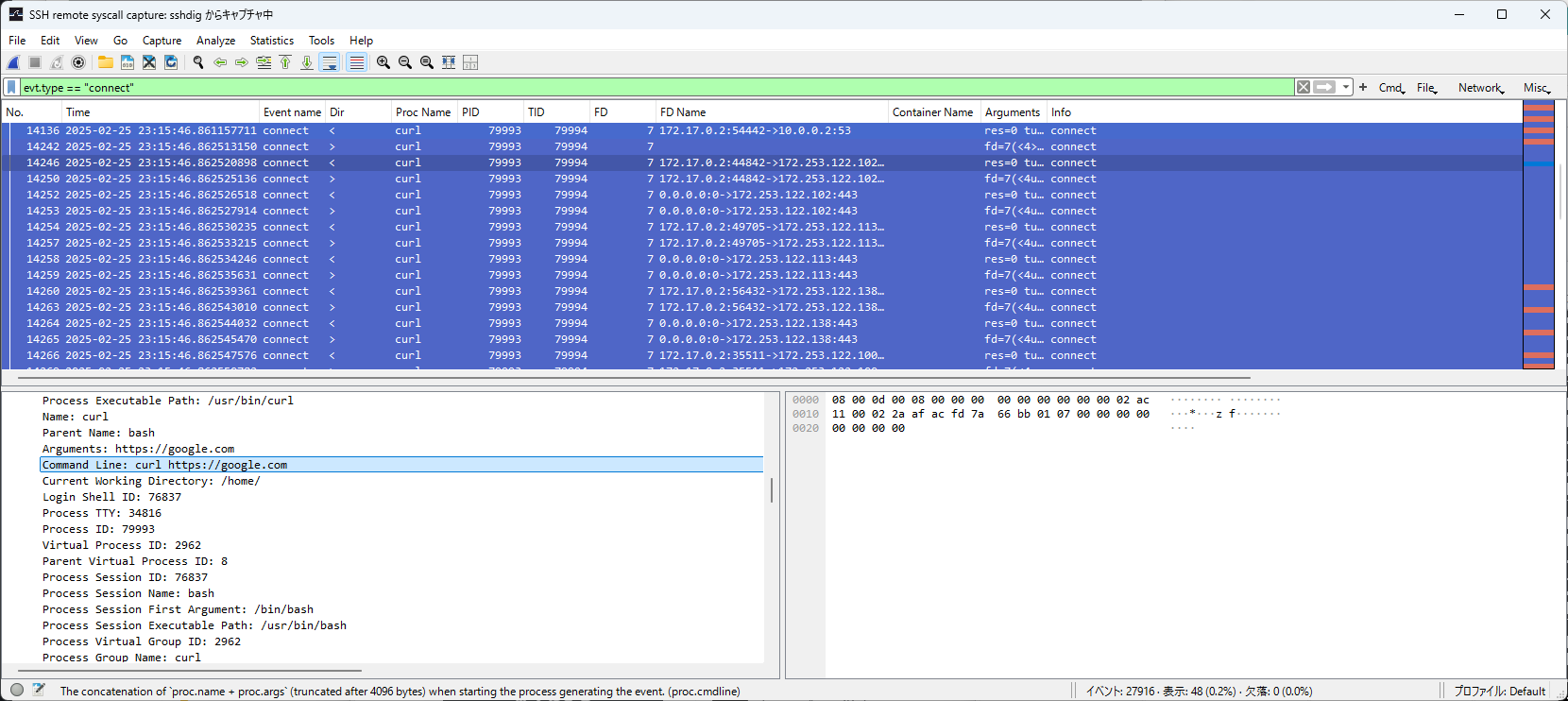1568x701 pixels.
Task: Expand the Cmd filter button dropdown
Action: click(1391, 88)
